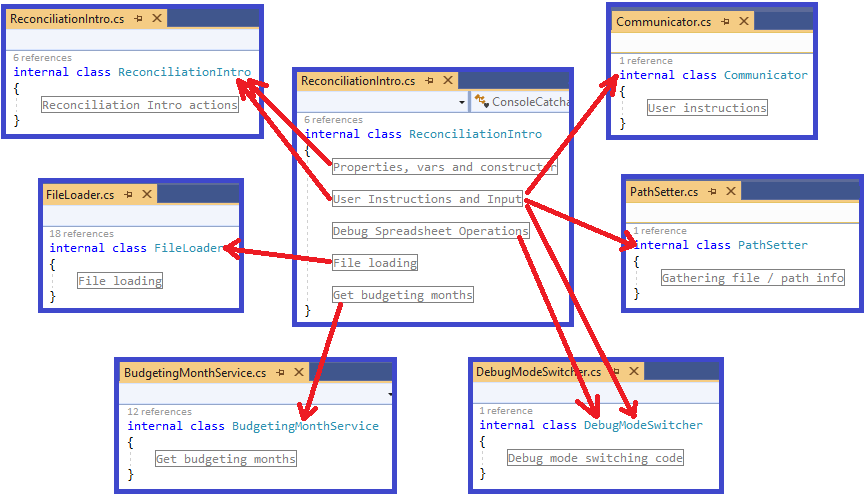
Task: Select the BudgetingMonthService.cs tab
Action: [195, 372]
